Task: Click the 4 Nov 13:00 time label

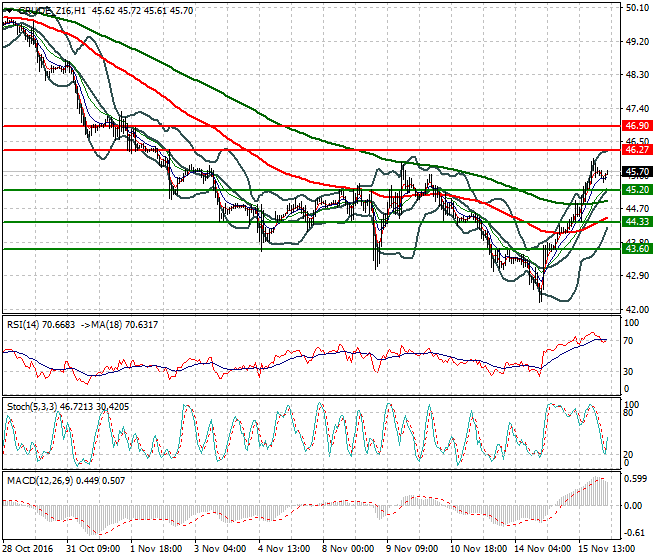Action: 284,549
